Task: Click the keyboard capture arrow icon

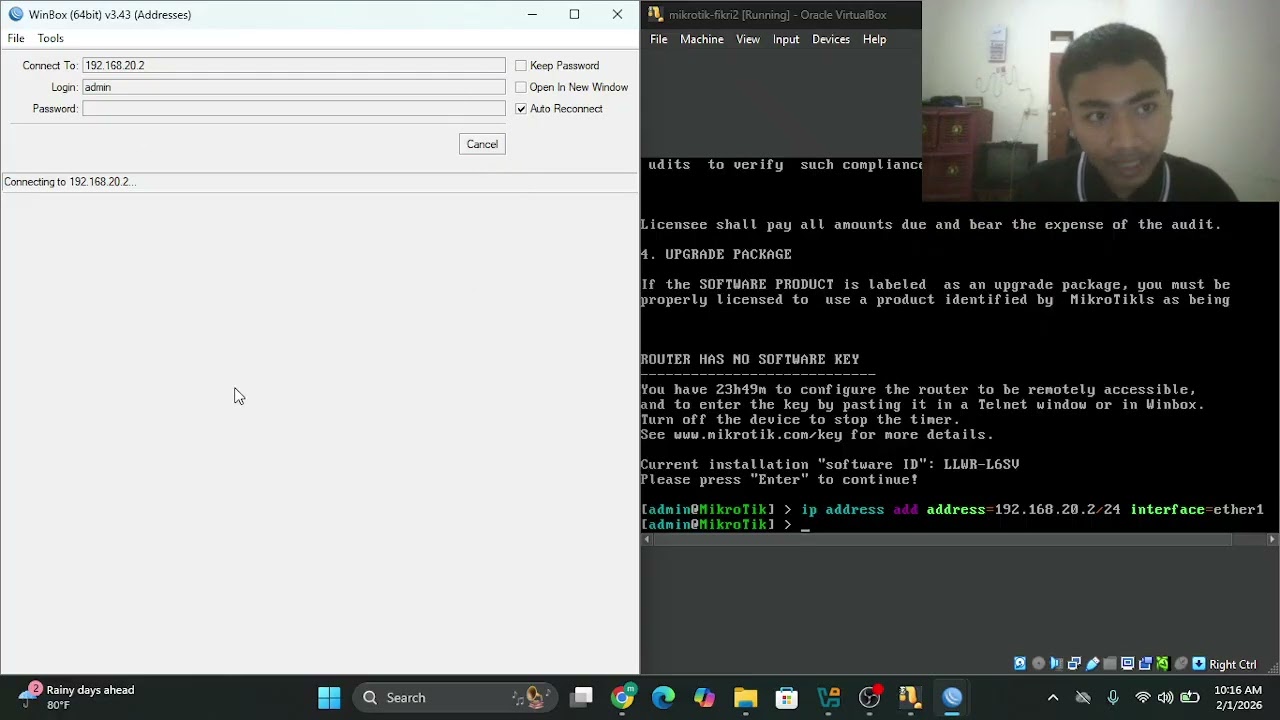Action: [1199, 664]
